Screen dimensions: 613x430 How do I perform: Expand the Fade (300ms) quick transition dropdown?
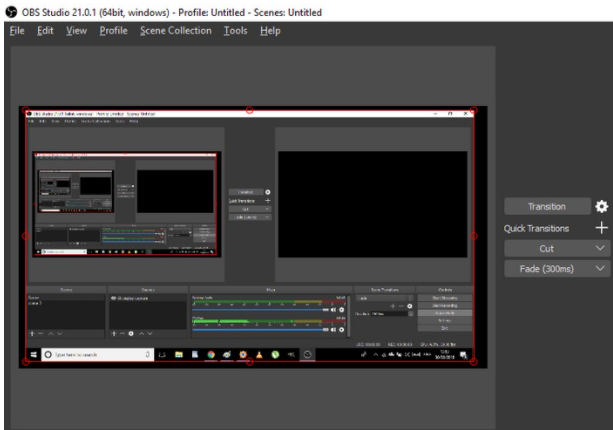[x=600, y=269]
